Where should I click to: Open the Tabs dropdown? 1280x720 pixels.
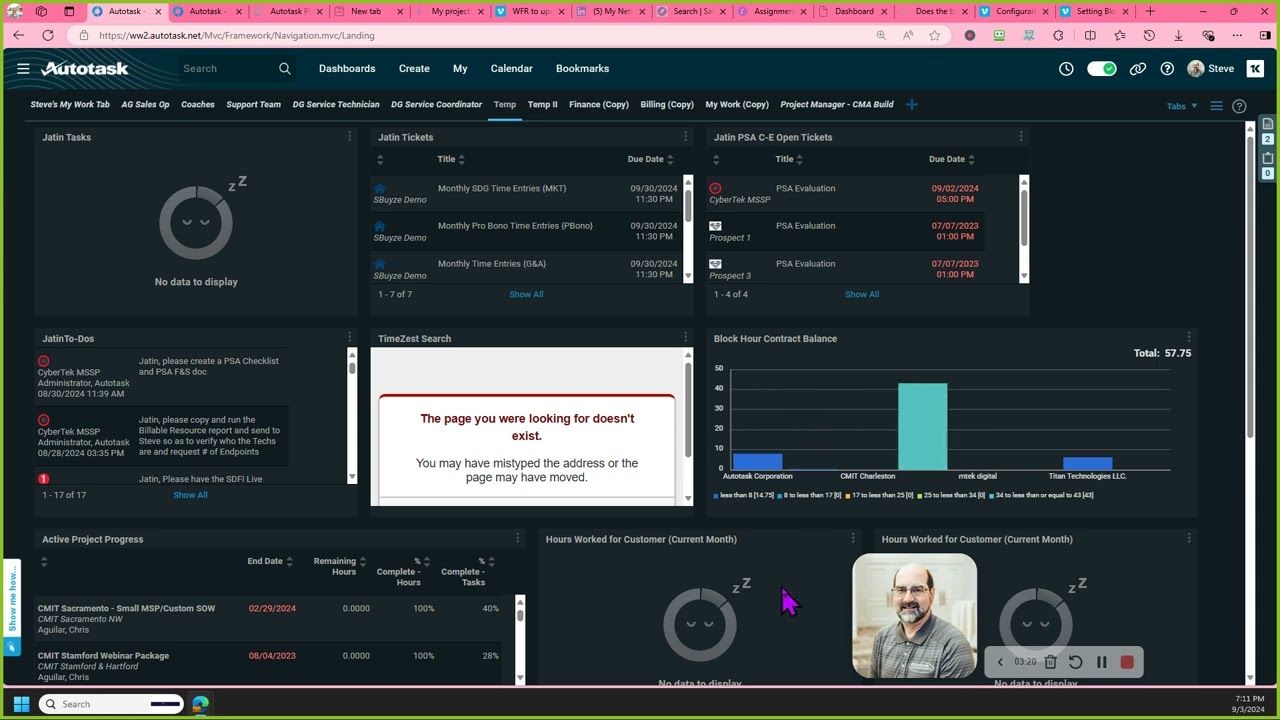pos(1181,106)
